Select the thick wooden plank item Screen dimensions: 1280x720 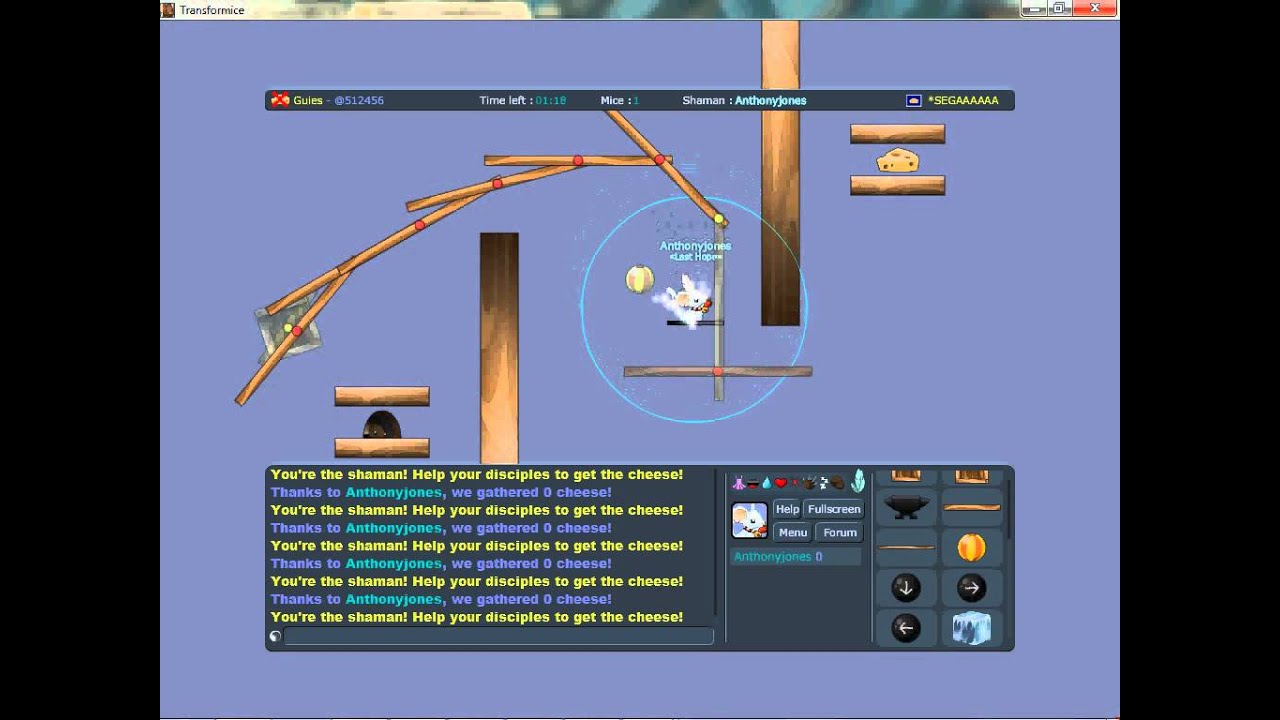pos(971,507)
